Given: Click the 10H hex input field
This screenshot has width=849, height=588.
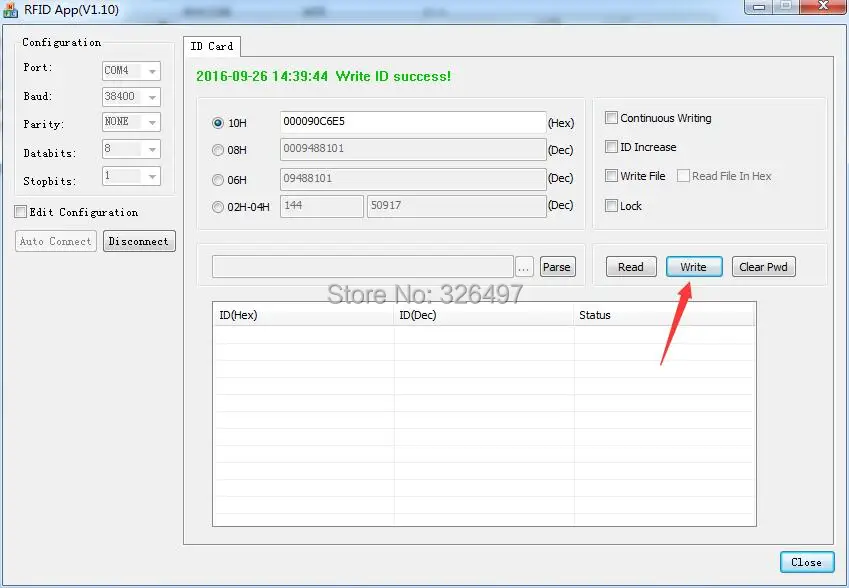Looking at the screenshot, I should point(413,122).
